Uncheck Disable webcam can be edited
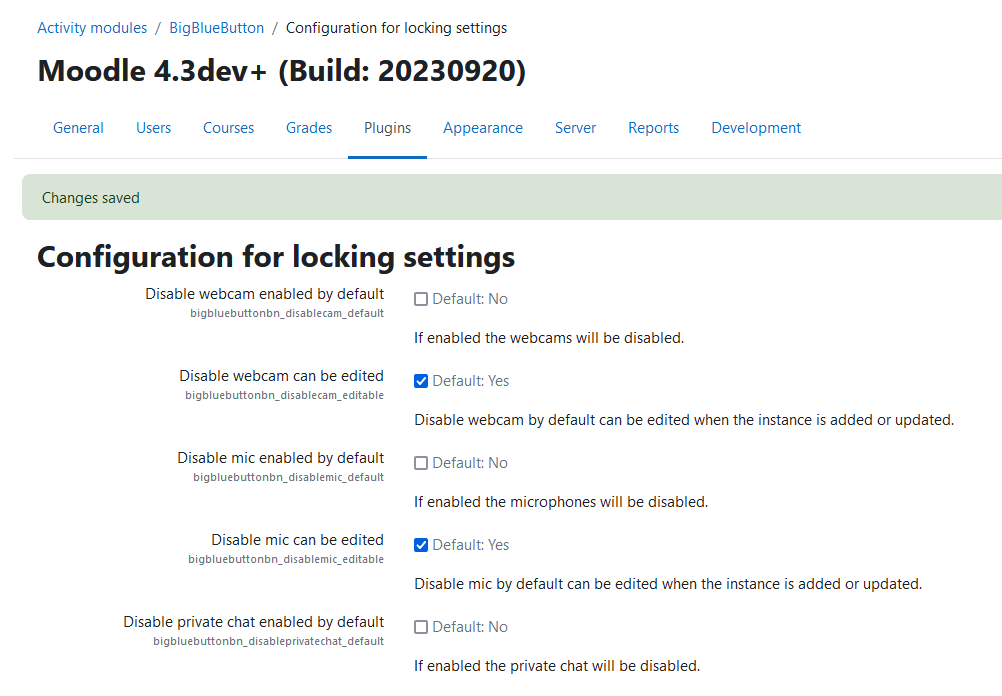The image size is (1002, 696). pyautogui.click(x=420, y=381)
